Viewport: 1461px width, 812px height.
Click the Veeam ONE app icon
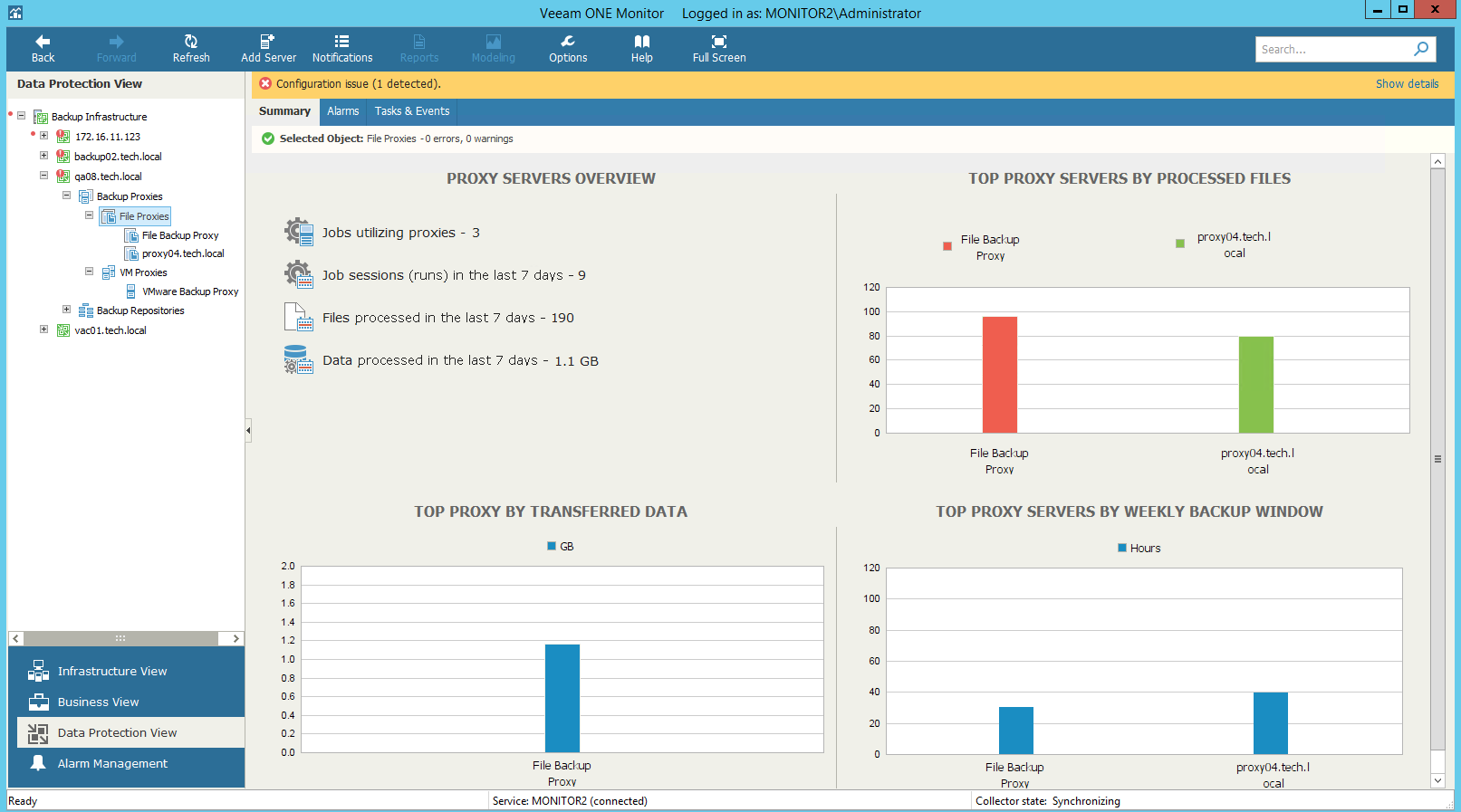(15, 13)
